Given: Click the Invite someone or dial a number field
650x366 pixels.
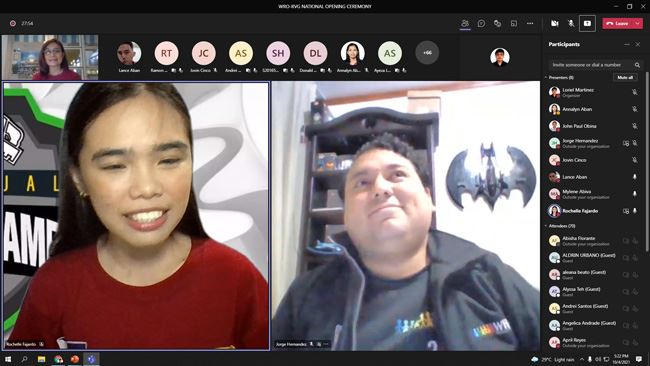Looking at the screenshot, I should tap(590, 65).
